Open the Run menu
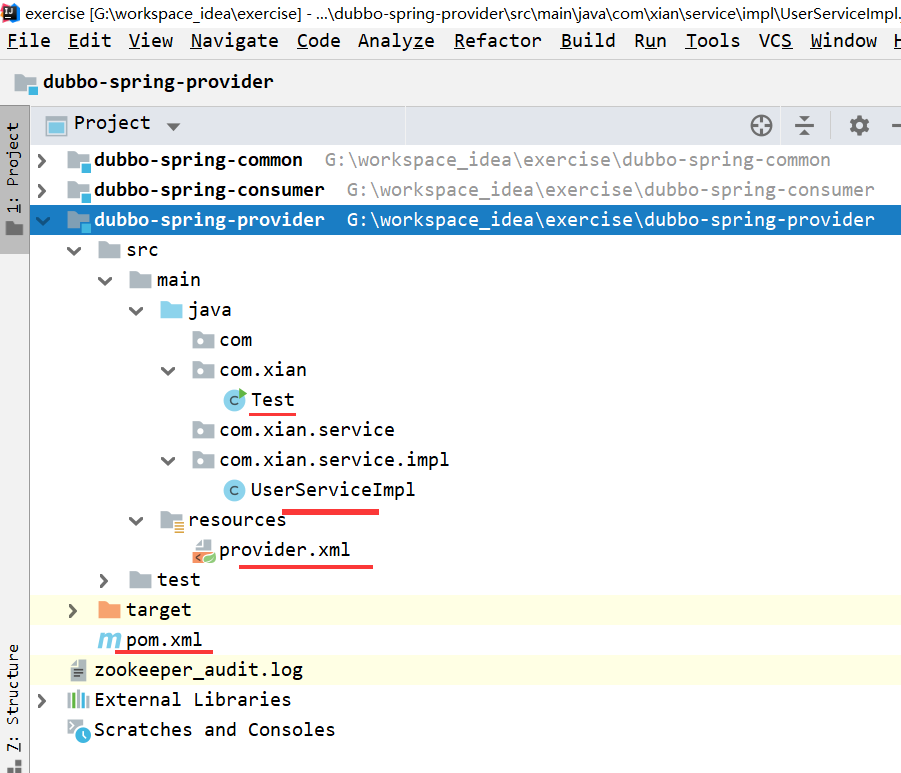The height and width of the screenshot is (773, 901). 650,41
